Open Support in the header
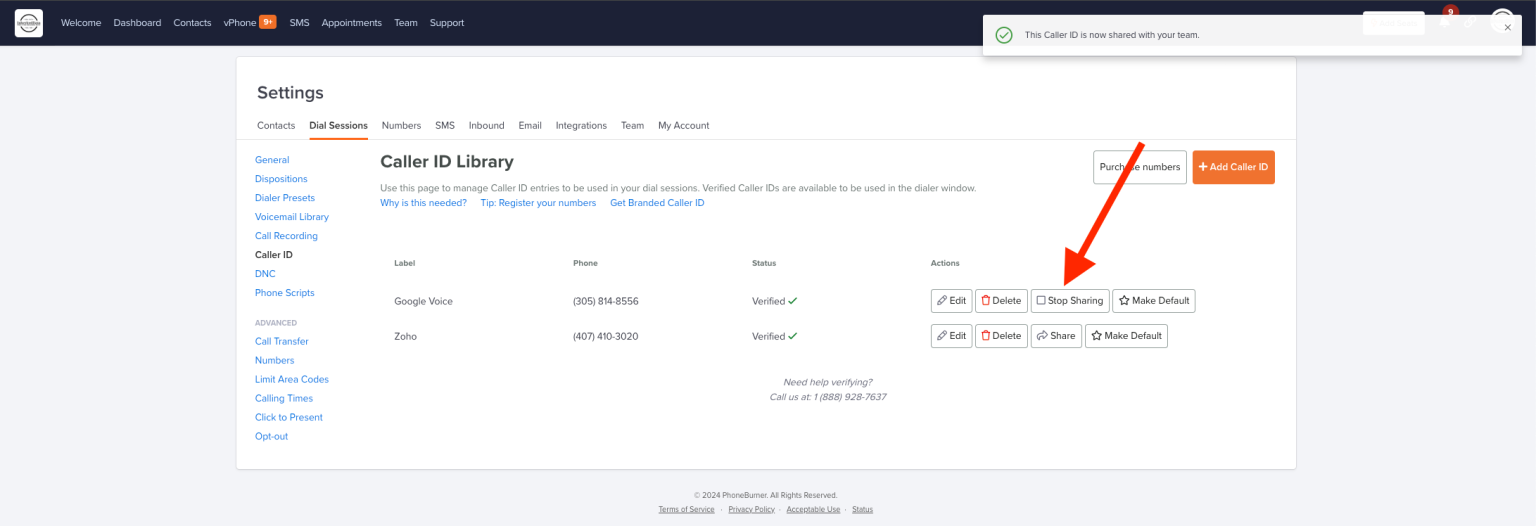This screenshot has height=526, width=1536. (x=447, y=23)
